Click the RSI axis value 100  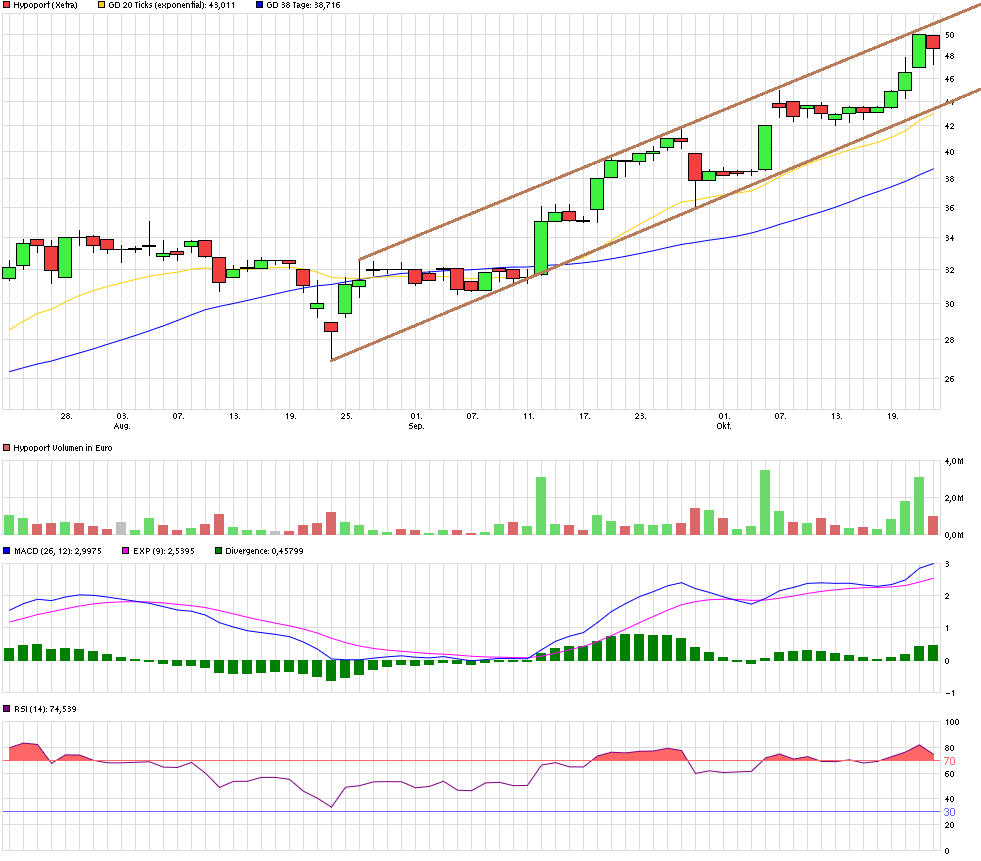tap(952, 722)
